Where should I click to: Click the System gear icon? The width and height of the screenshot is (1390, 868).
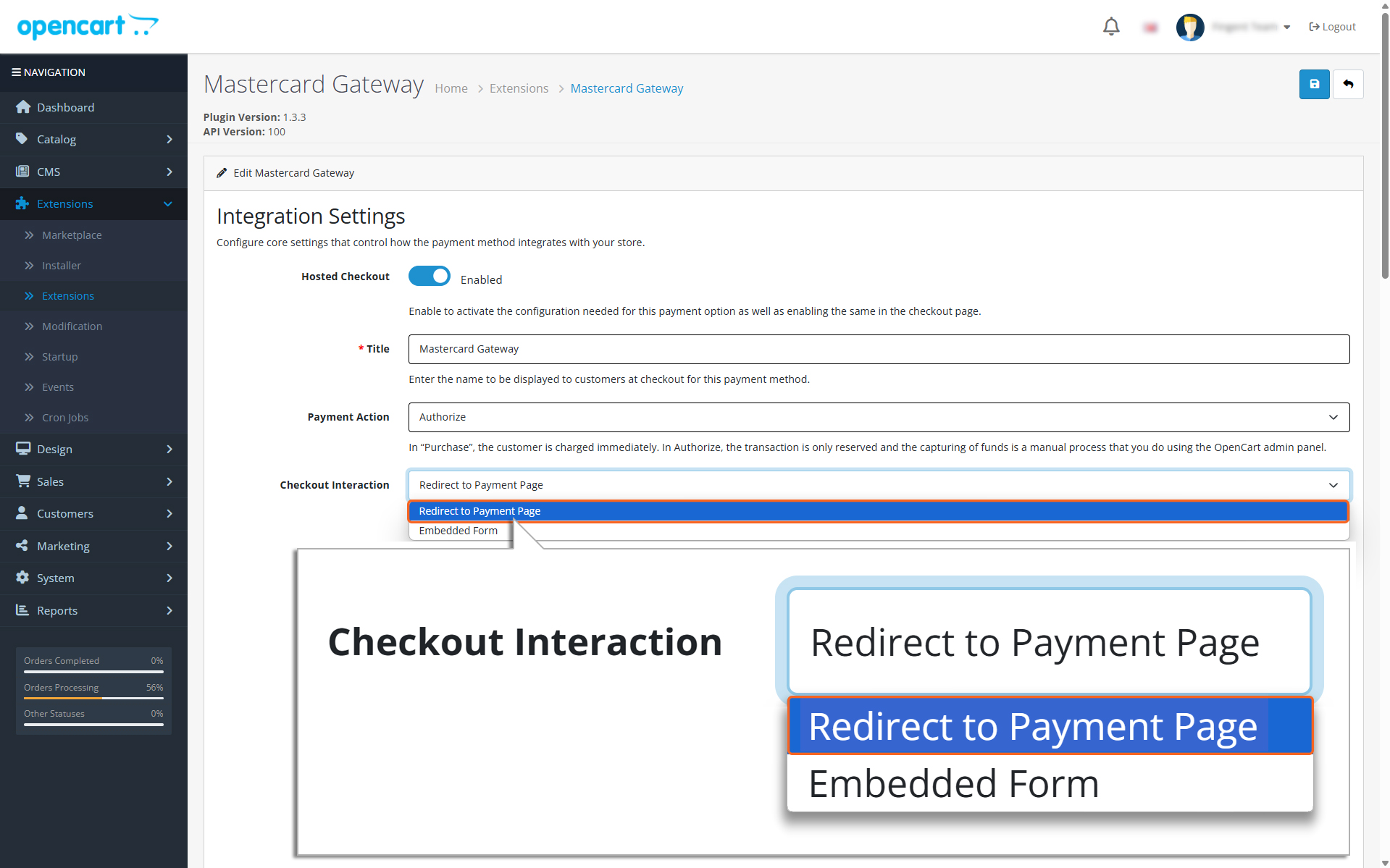click(22, 578)
